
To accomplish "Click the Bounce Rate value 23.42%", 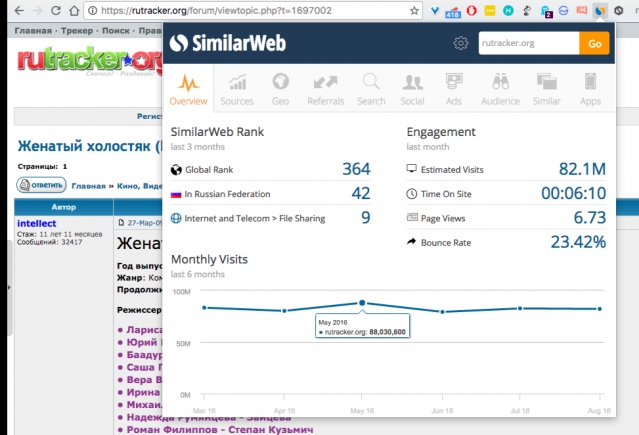I will [578, 242].
